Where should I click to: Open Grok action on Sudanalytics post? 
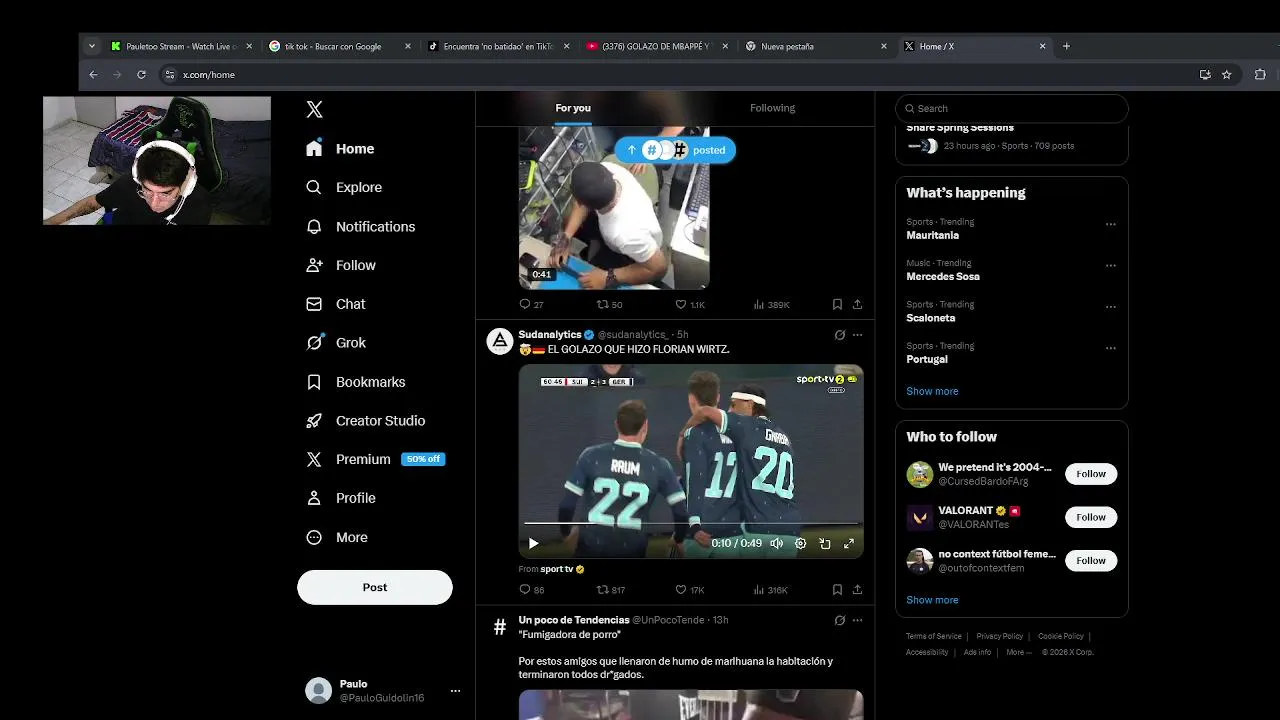click(x=840, y=335)
